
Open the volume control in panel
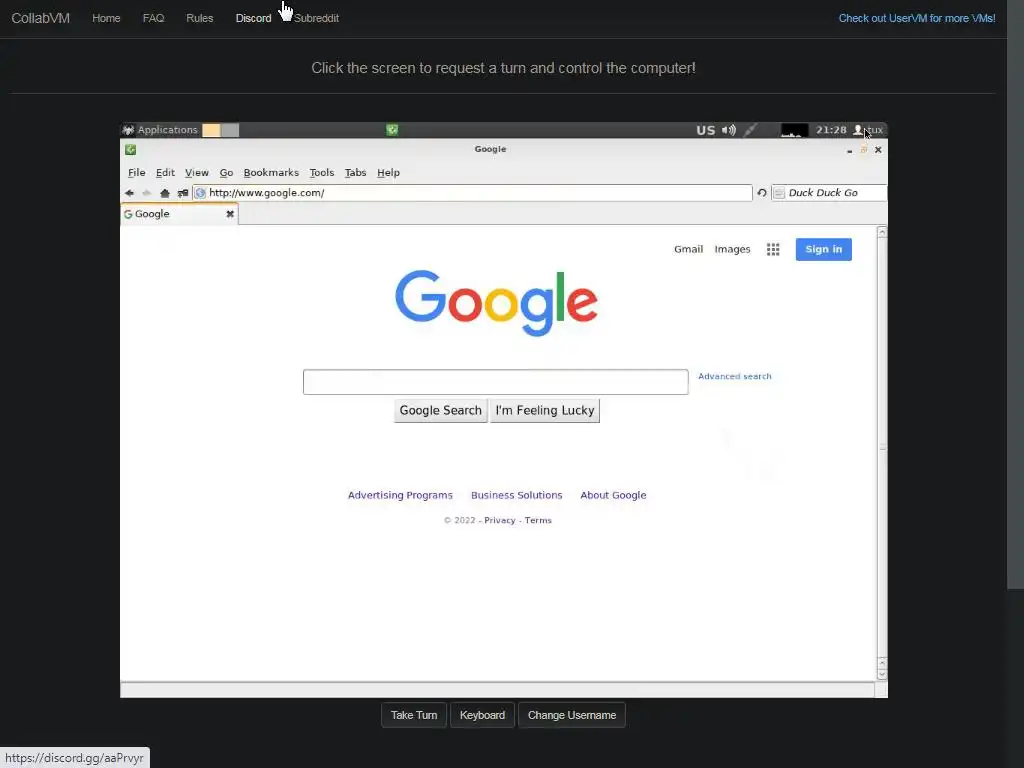pyautogui.click(x=729, y=130)
